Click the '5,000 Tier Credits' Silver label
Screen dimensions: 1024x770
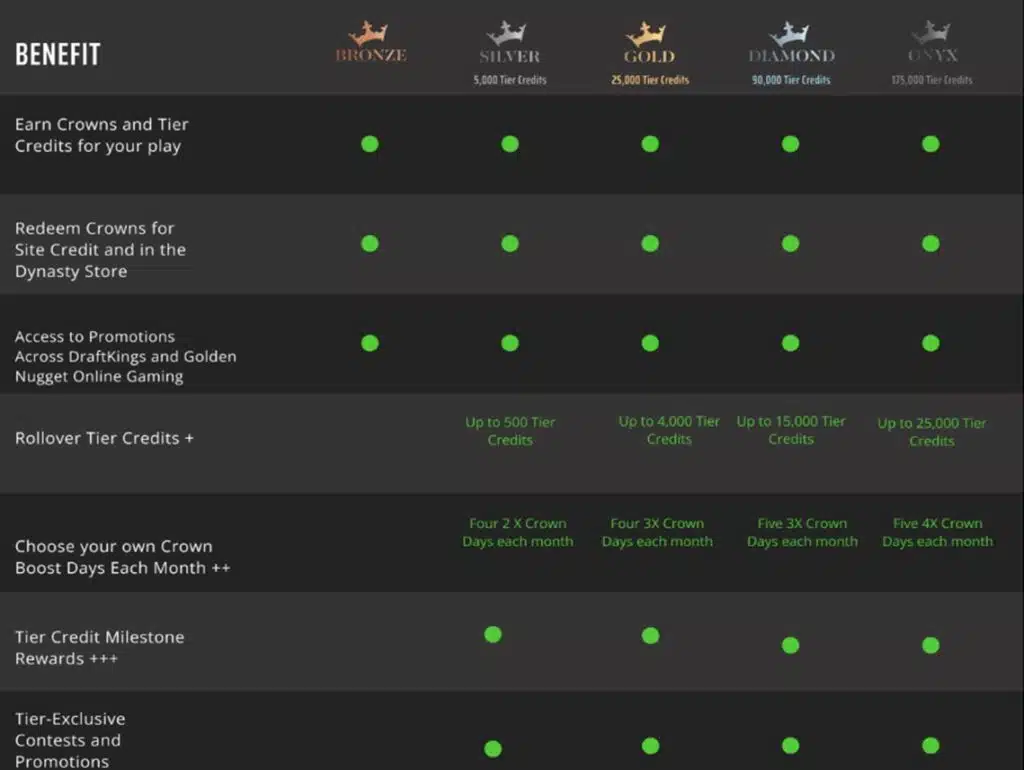point(510,80)
